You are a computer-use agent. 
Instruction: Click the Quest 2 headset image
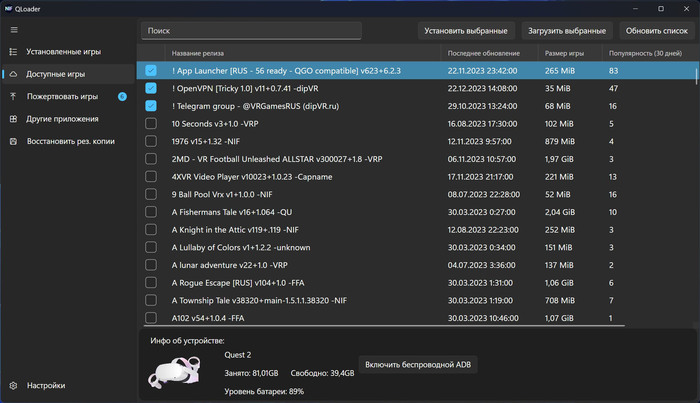coord(173,372)
